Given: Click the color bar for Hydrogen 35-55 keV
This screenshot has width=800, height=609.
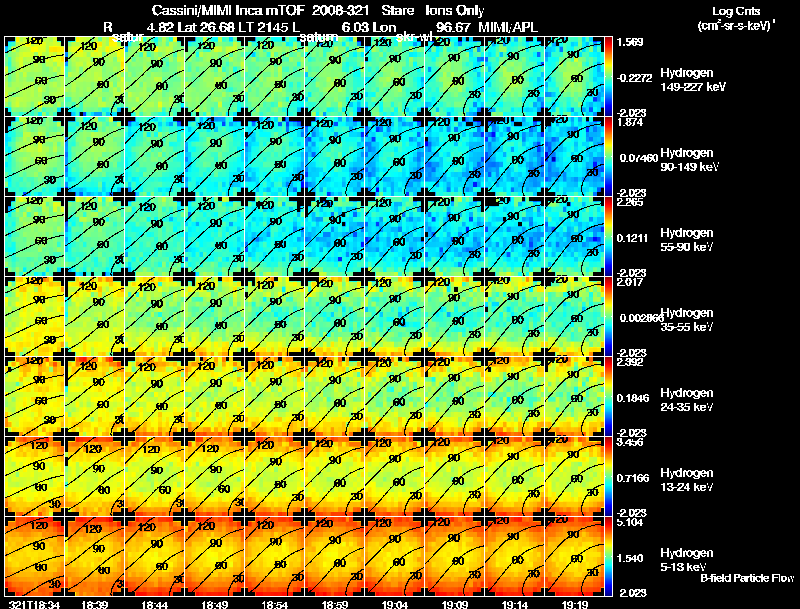Looking at the screenshot, I should [609, 317].
